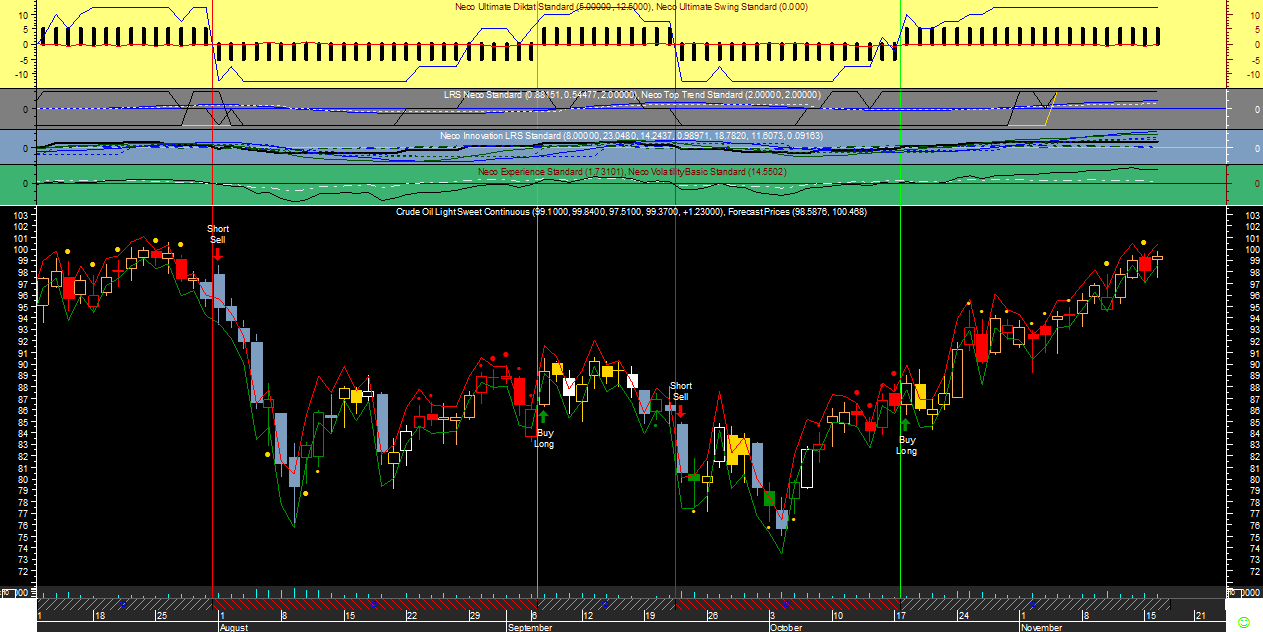Image resolution: width=1263 pixels, height=632 pixels.
Task: Select the gray vertical line at September 6
Action: pyautogui.click(x=538, y=300)
